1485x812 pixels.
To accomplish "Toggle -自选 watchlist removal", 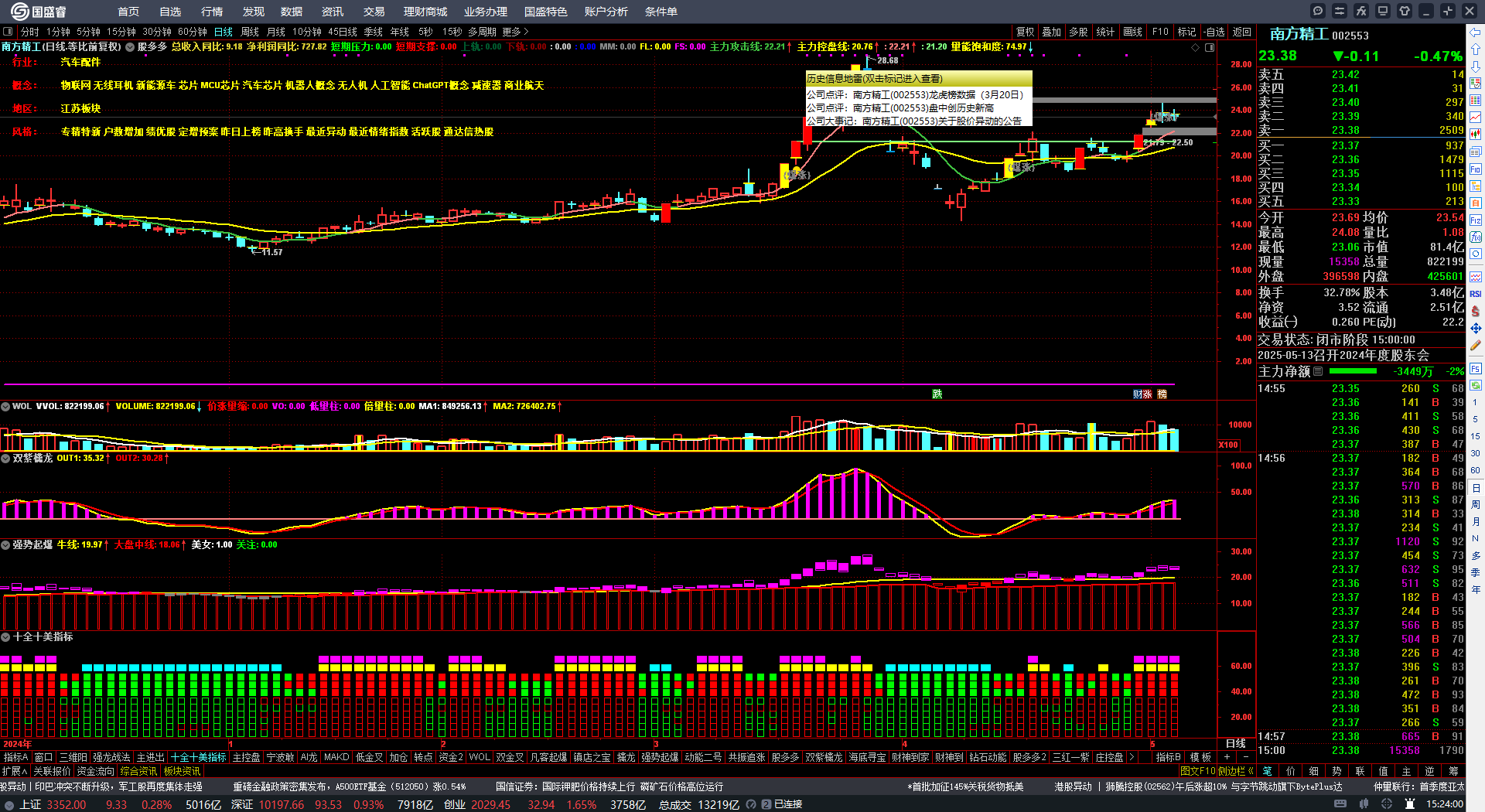I will click(1214, 32).
